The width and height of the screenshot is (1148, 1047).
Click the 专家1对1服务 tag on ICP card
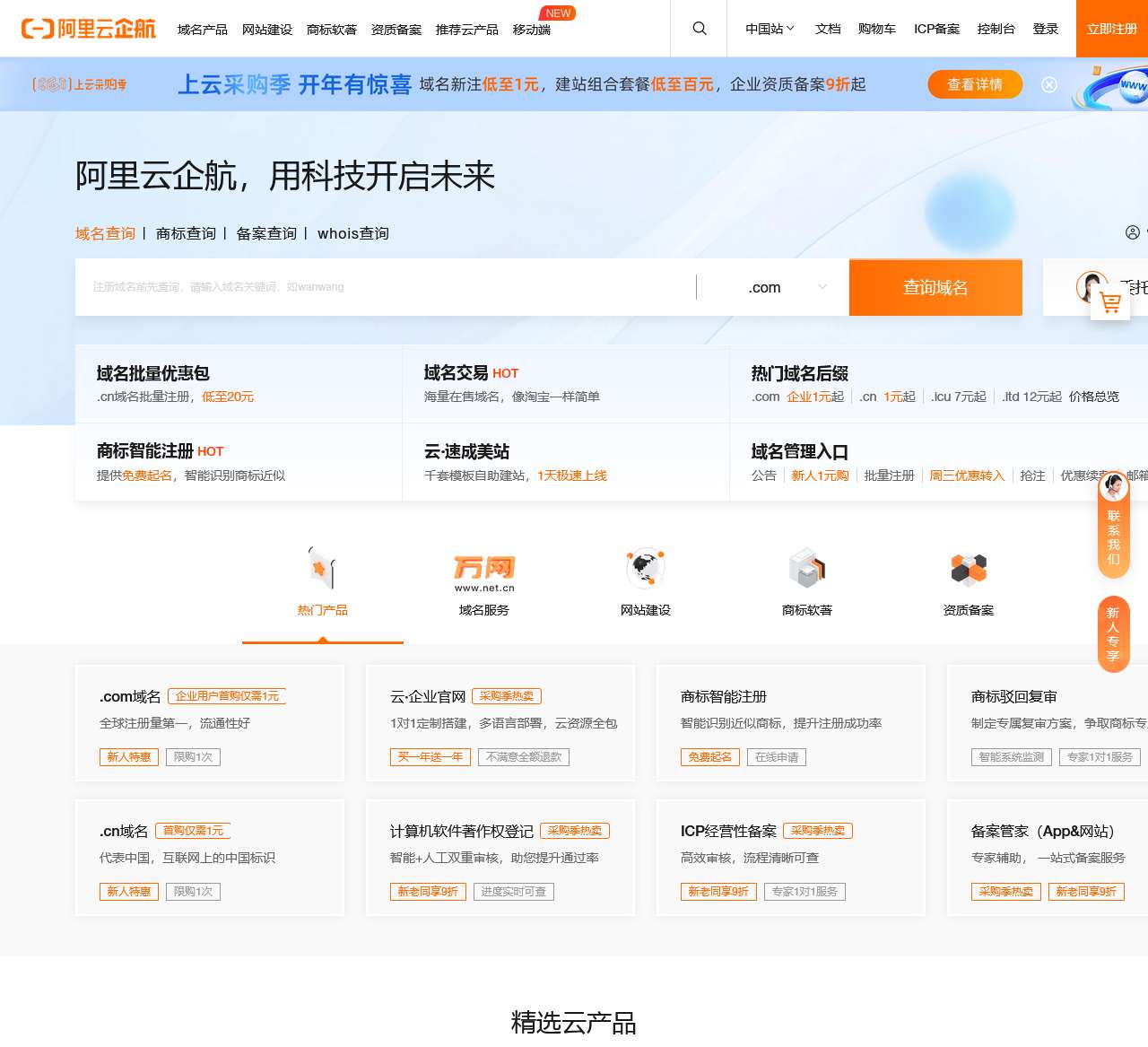coord(804,892)
